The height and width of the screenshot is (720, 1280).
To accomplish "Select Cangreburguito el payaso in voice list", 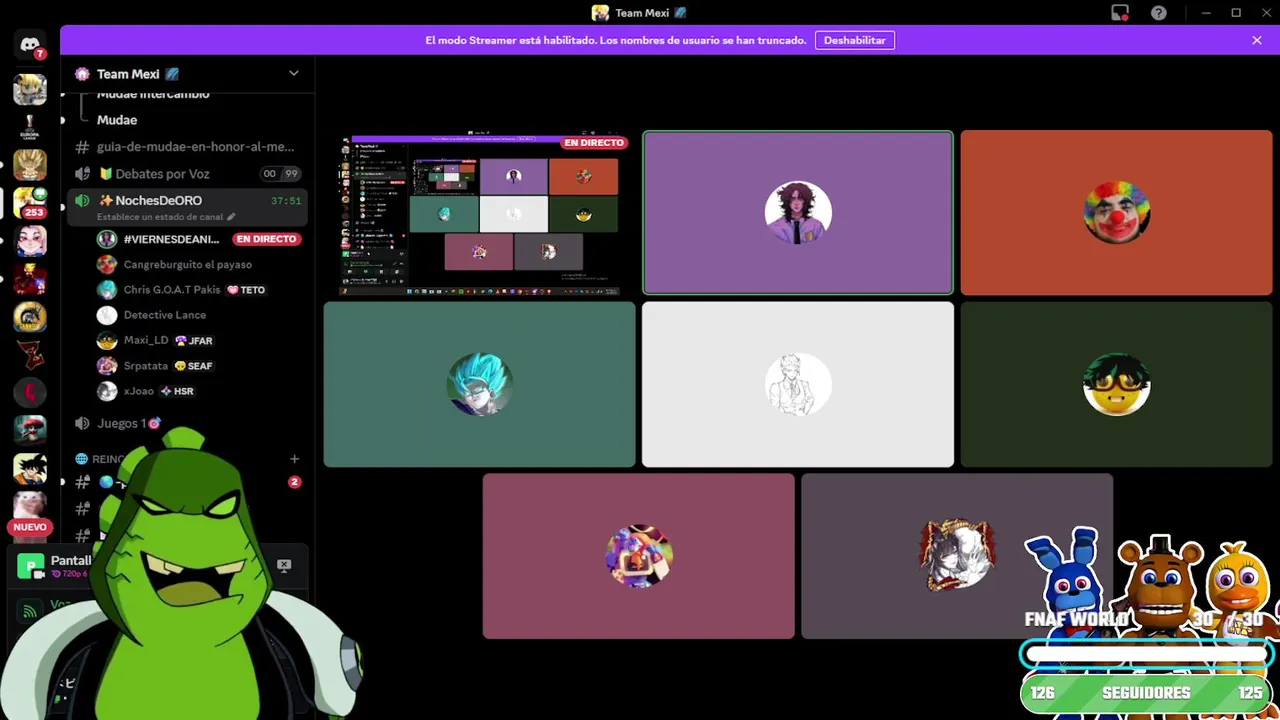I will 188,264.
